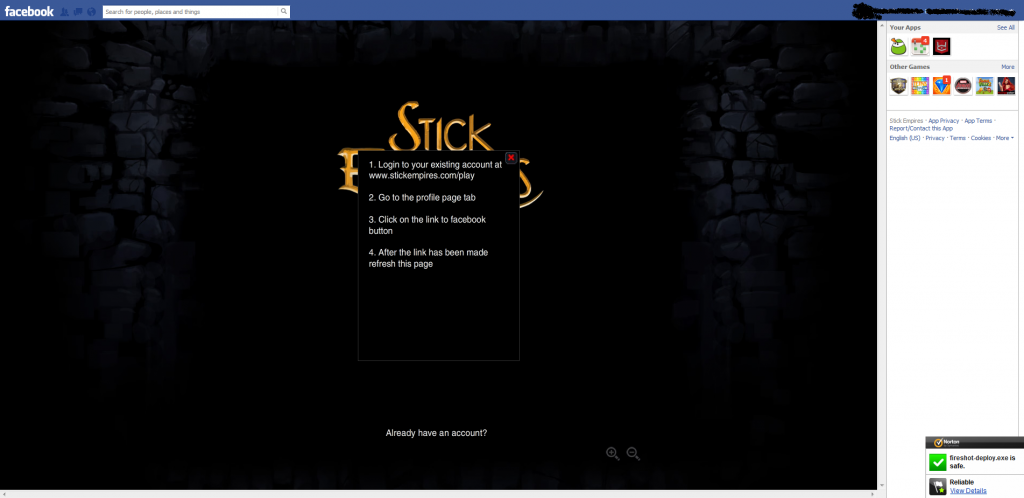Click step 1 login instruction text

435,170
